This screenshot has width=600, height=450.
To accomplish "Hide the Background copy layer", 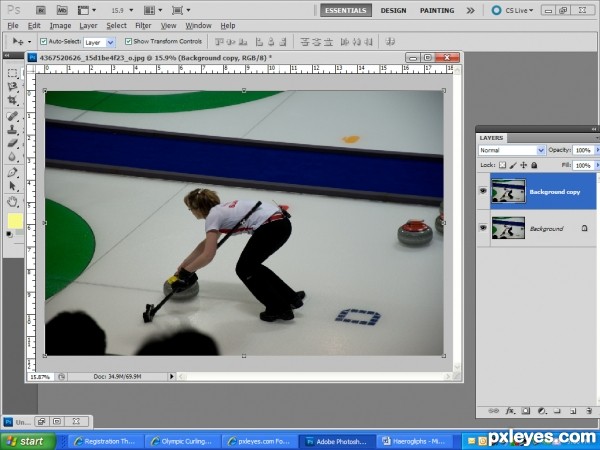I will [x=483, y=191].
